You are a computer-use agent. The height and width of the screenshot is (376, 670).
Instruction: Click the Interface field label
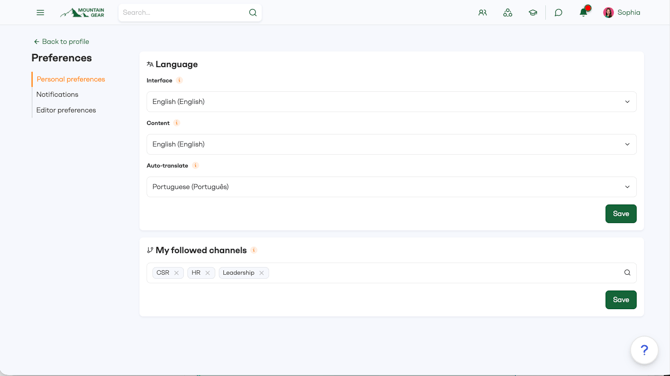pos(159,80)
